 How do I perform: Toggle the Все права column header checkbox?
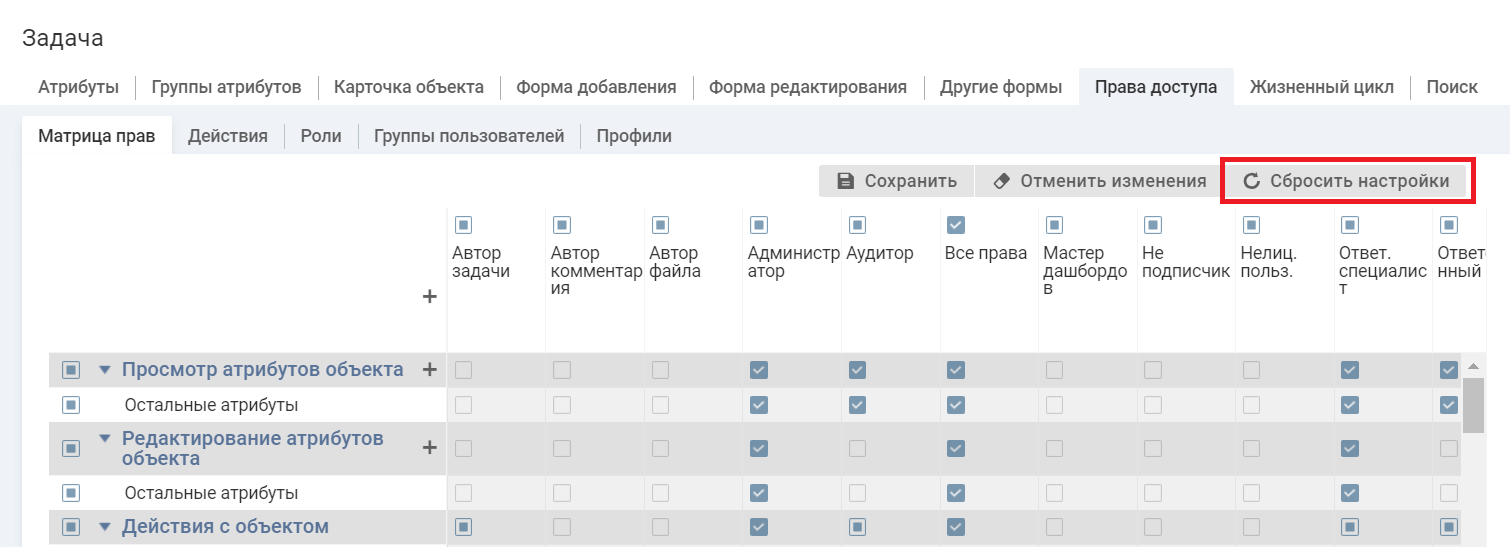pyautogui.click(x=955, y=225)
